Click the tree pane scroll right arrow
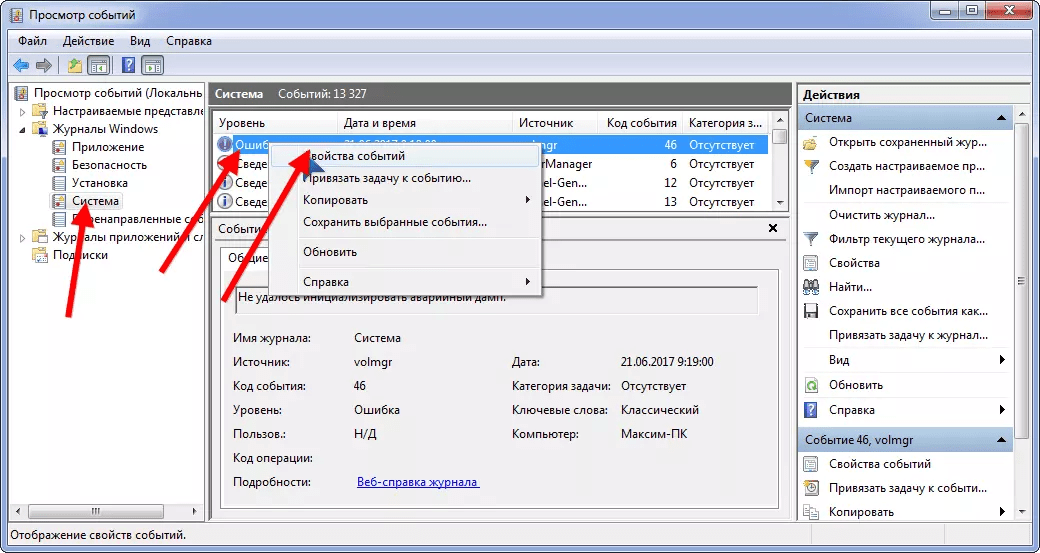 click(x=194, y=511)
